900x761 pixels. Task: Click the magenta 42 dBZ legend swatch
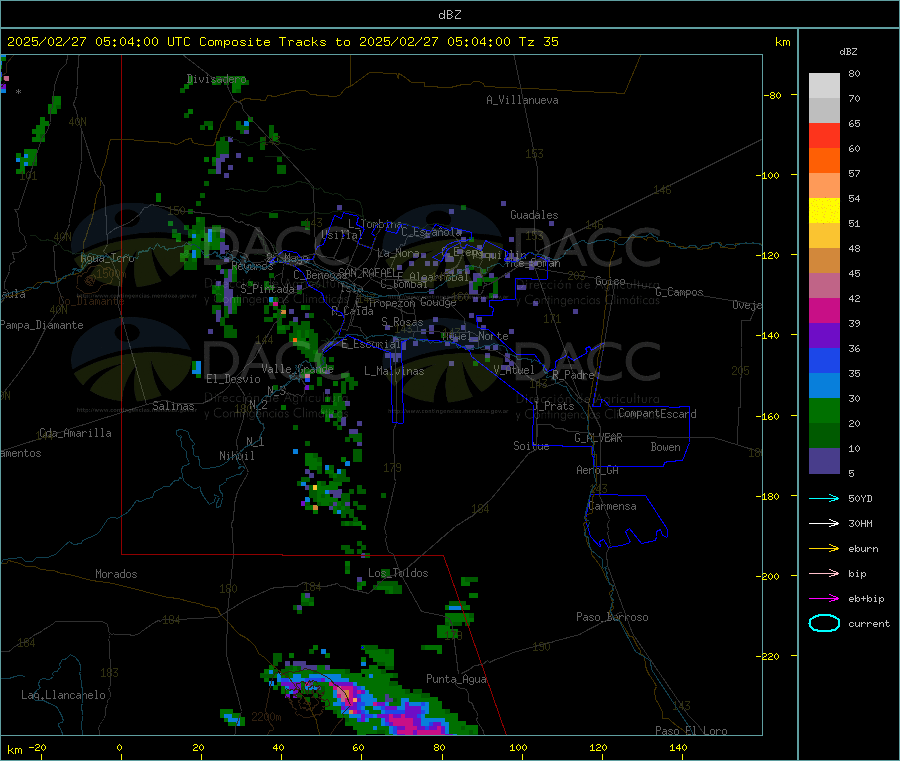[x=824, y=310]
